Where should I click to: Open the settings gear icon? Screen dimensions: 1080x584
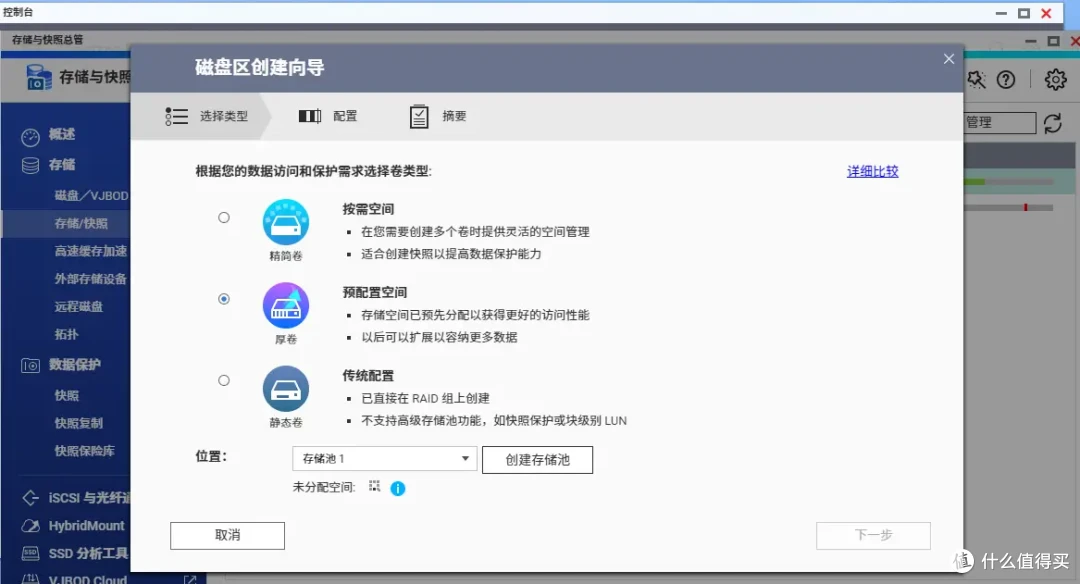(1055, 80)
